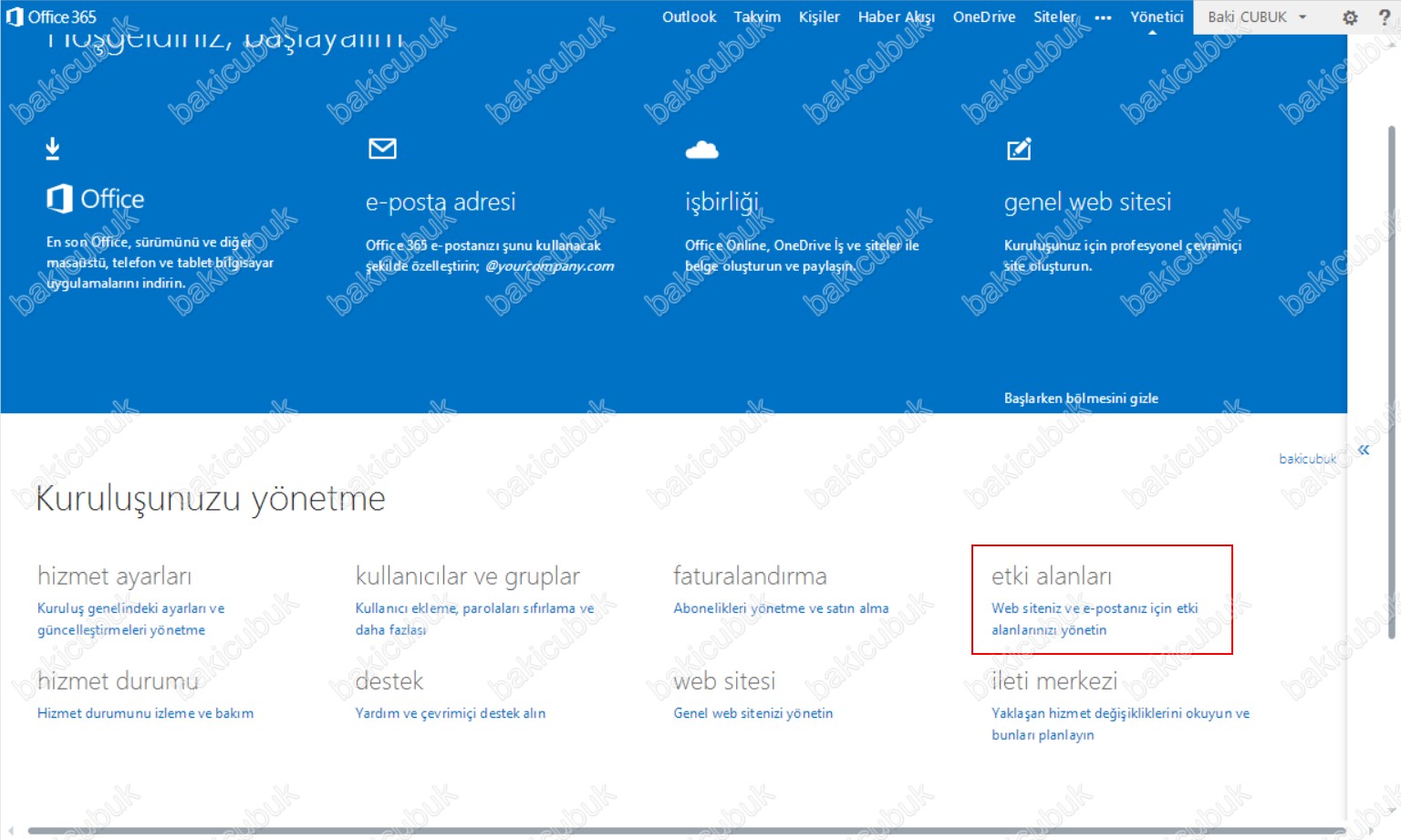The image size is (1401, 840).
Task: Click the Office 365 logo
Action: tap(51, 16)
